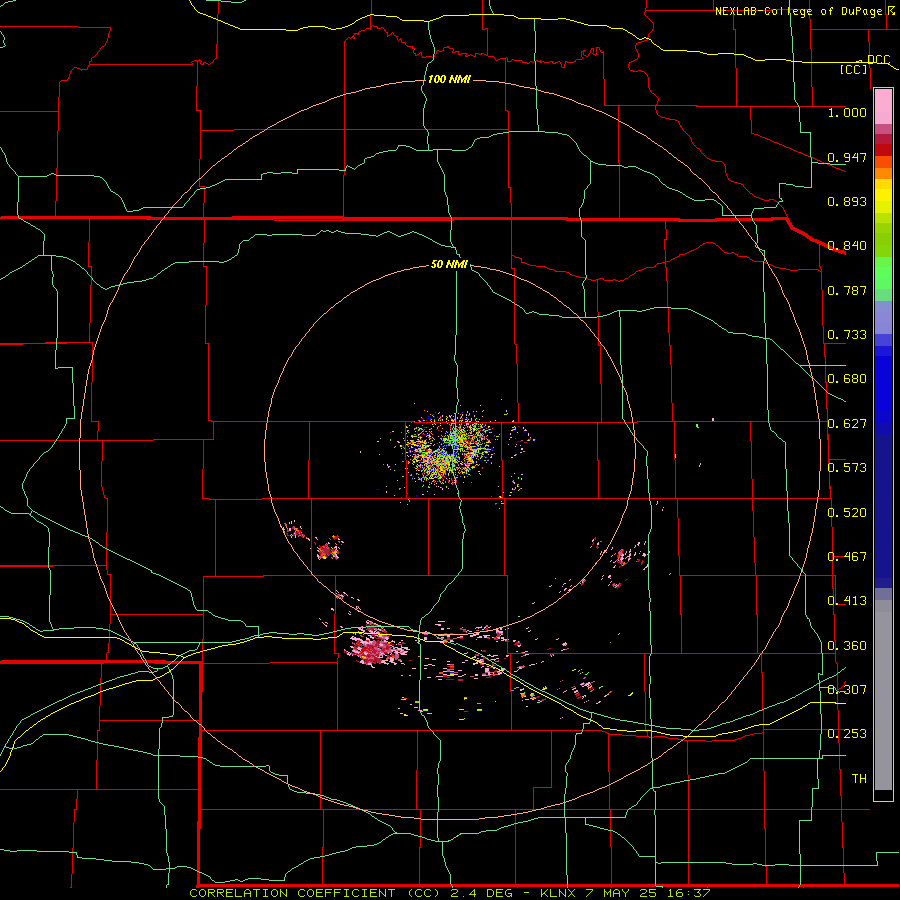The image size is (900, 900).
Task: Pick the light pink segment of the color bar
Action: [883, 107]
